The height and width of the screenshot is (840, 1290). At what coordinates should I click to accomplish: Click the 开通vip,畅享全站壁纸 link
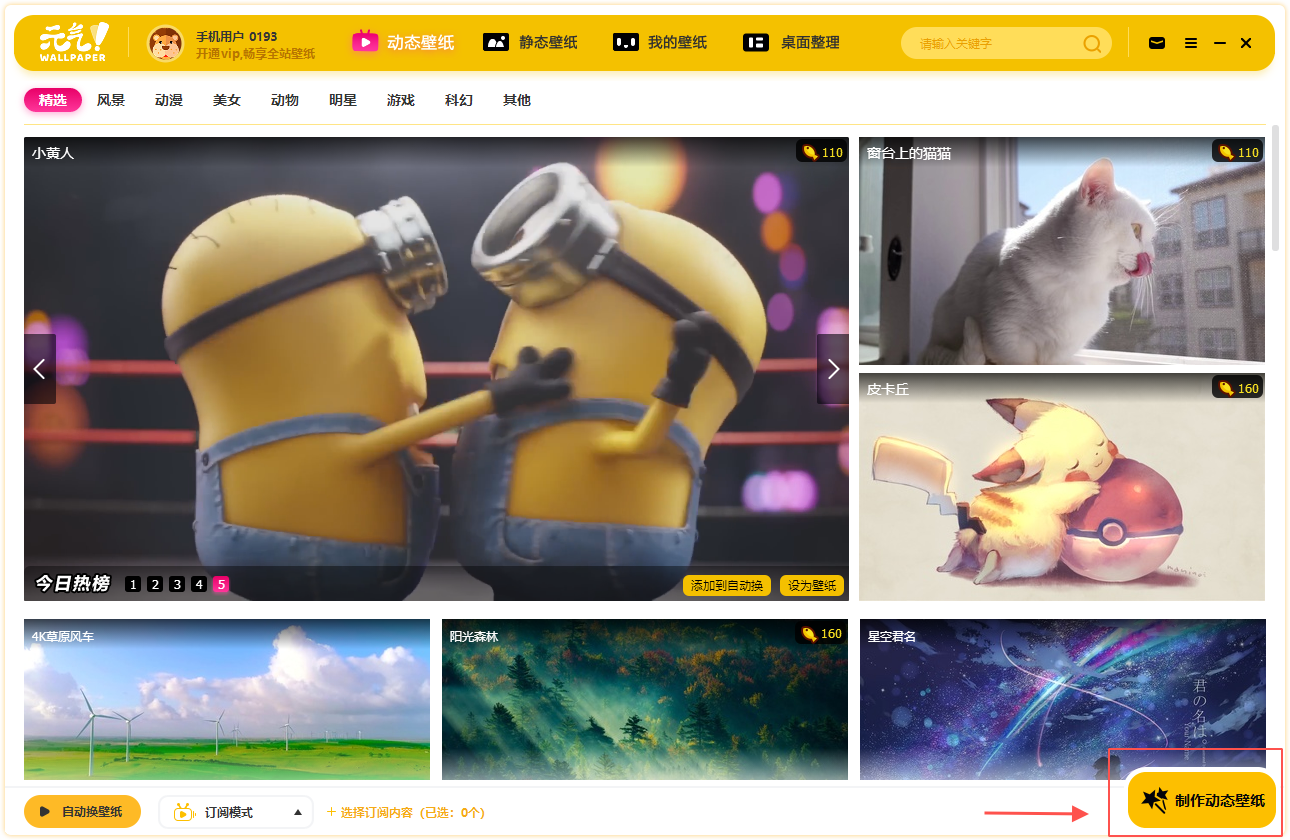(255, 54)
